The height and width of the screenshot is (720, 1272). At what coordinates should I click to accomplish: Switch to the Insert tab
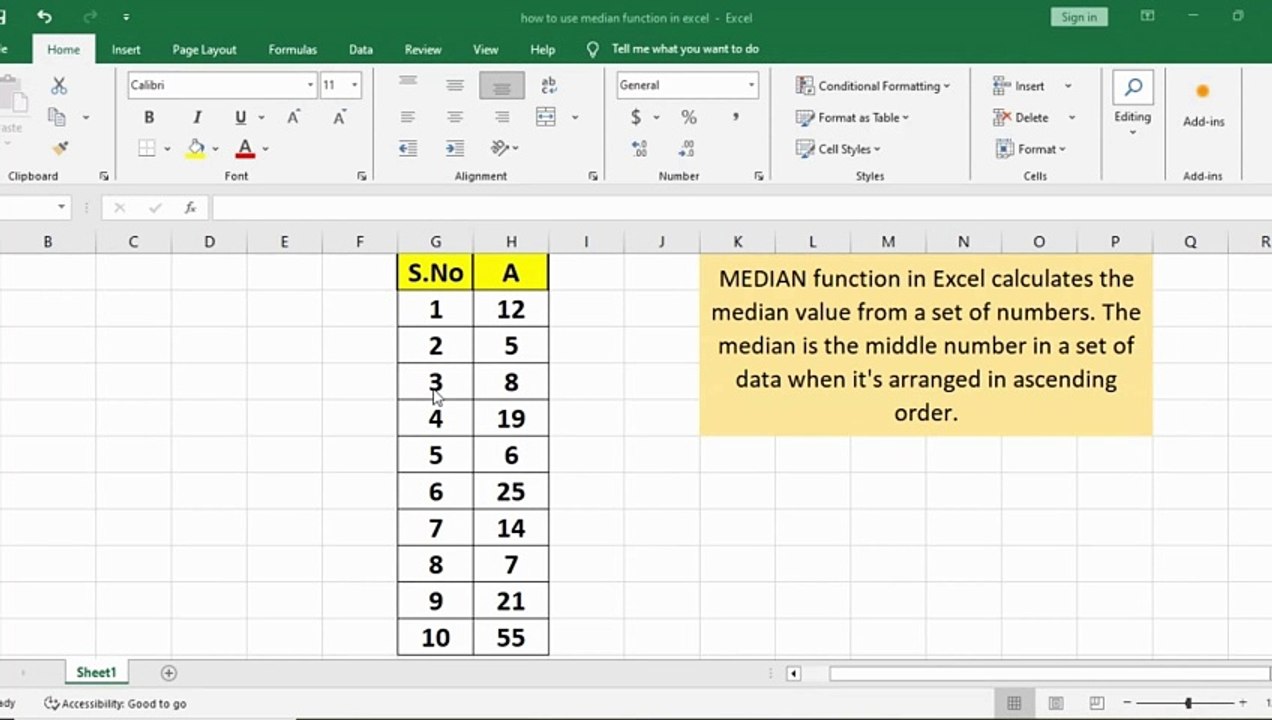point(126,49)
